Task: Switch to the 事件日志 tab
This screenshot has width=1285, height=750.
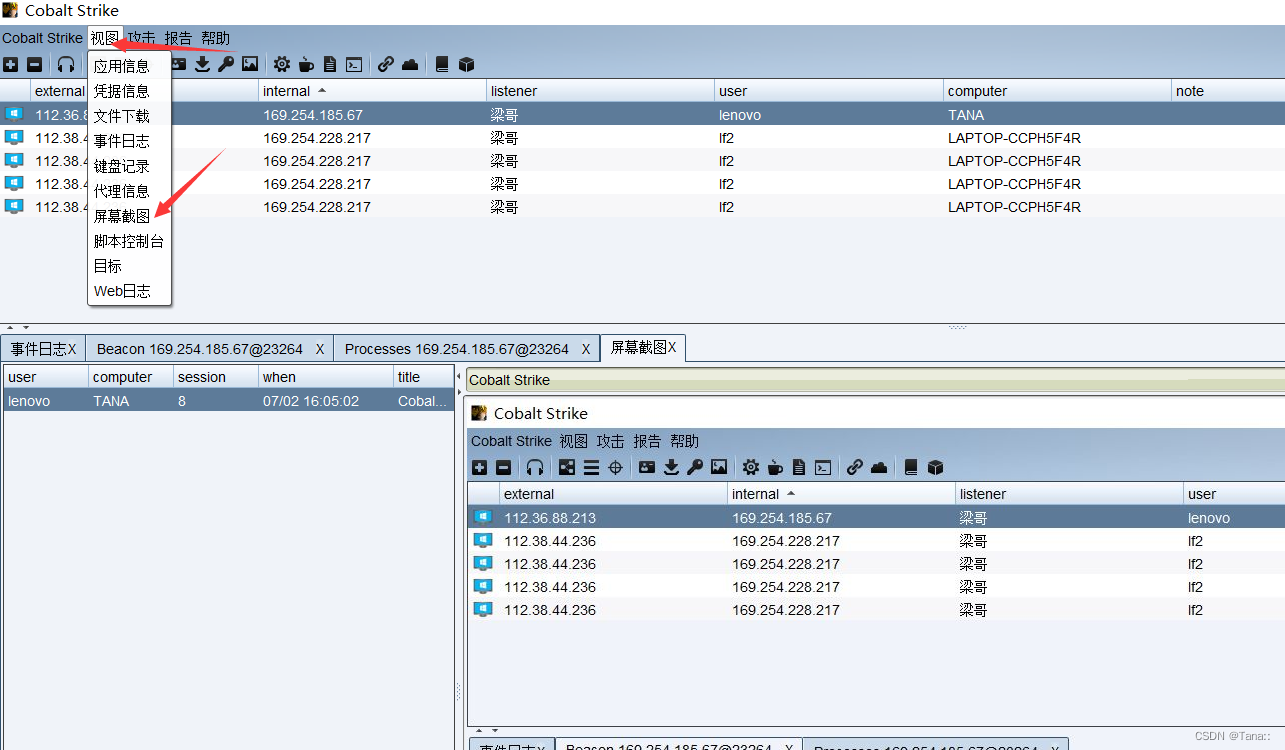Action: pos(43,349)
